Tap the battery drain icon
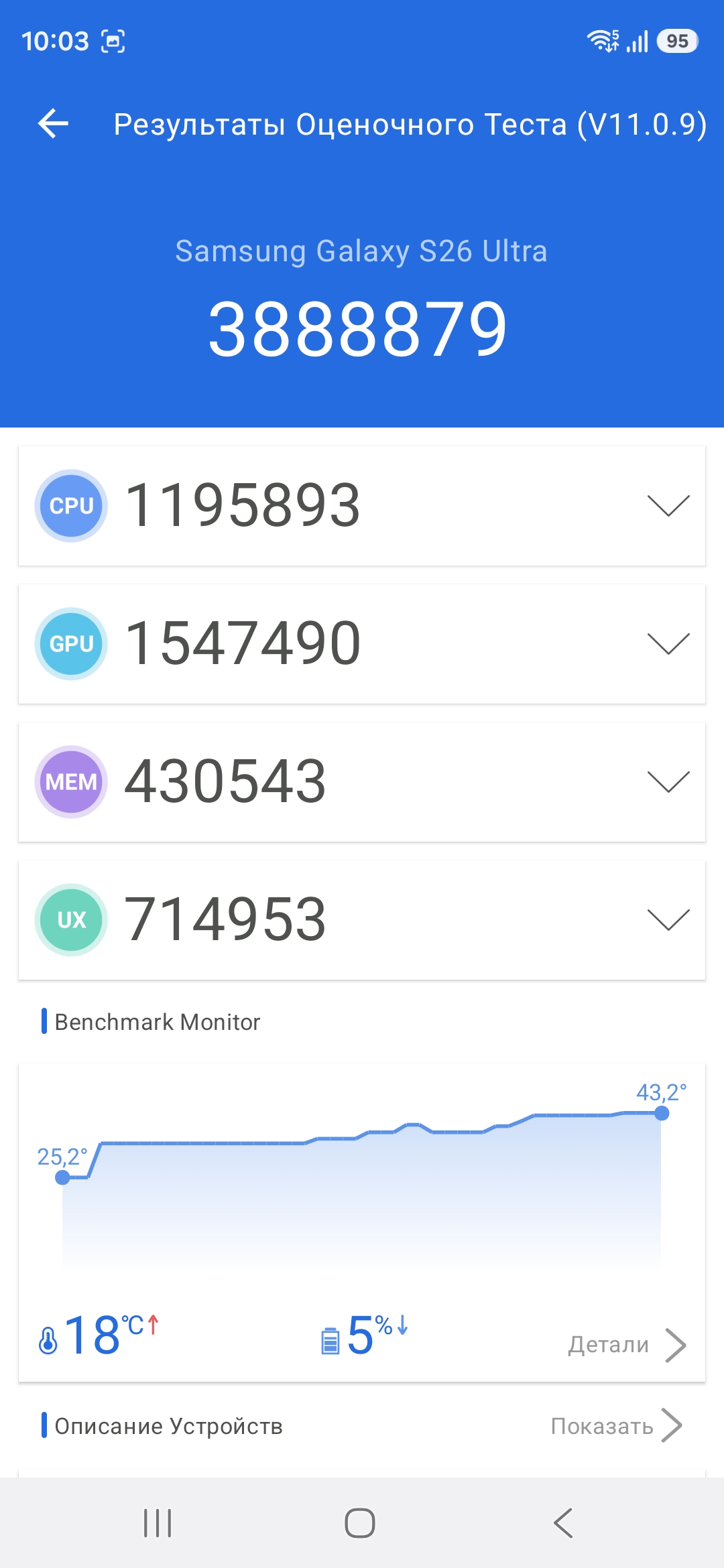The width and height of the screenshot is (724, 1568). pos(330,1340)
